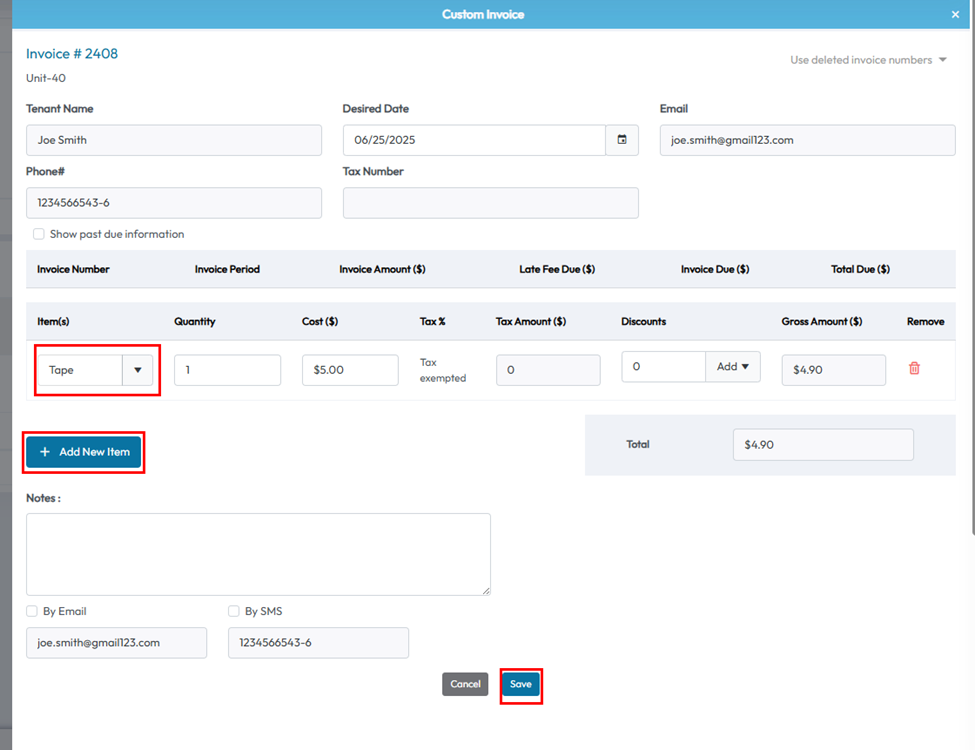The image size is (975, 750).
Task: Close the Custom Invoice dialog with X
Action: coord(955,15)
